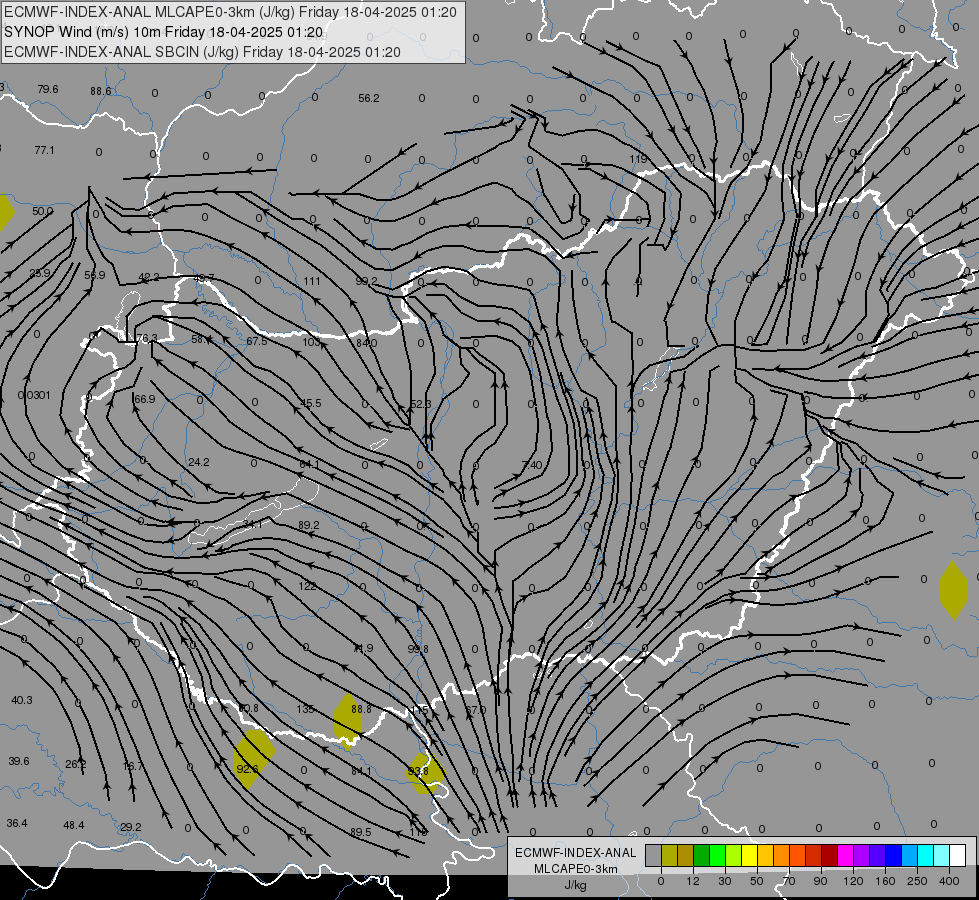The width and height of the screenshot is (979, 900).
Task: Click the map value 92.6
Action: point(248,769)
